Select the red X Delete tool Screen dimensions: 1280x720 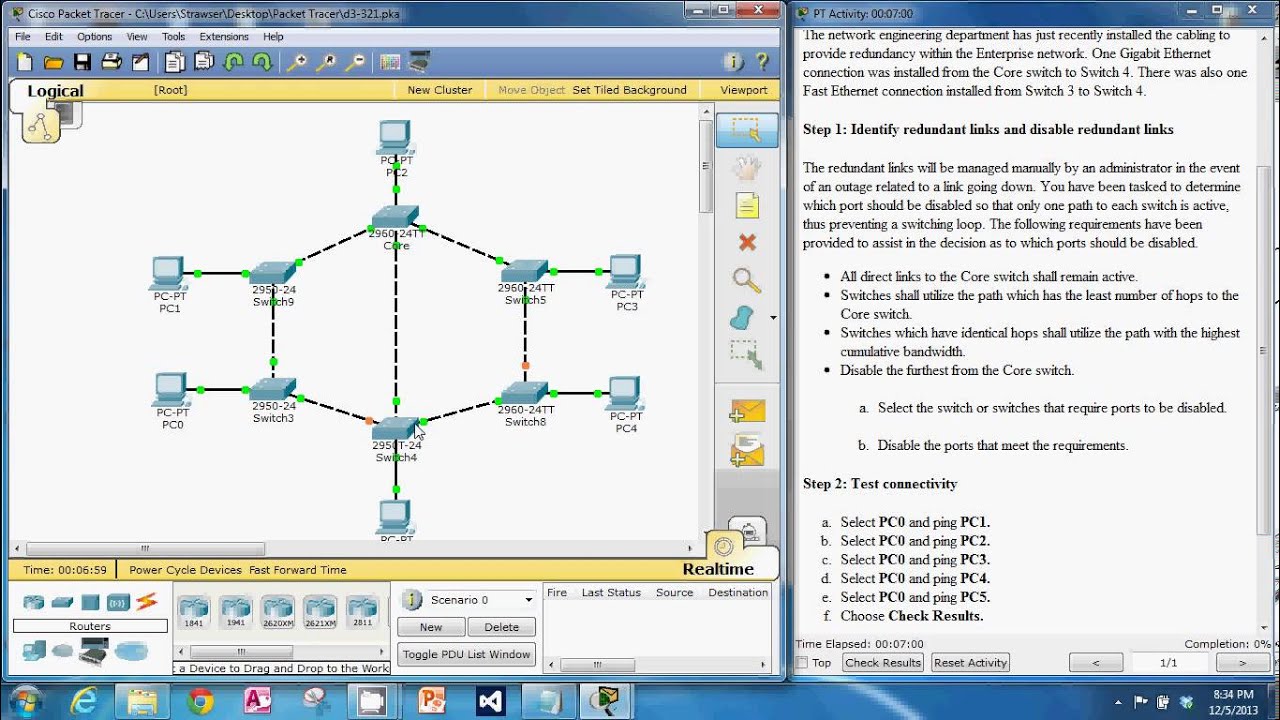click(747, 242)
